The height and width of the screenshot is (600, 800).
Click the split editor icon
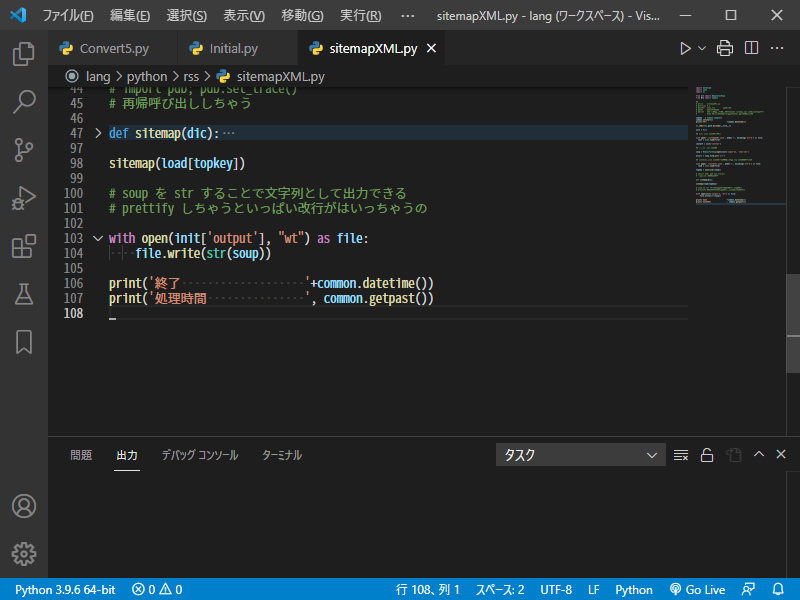click(751, 48)
